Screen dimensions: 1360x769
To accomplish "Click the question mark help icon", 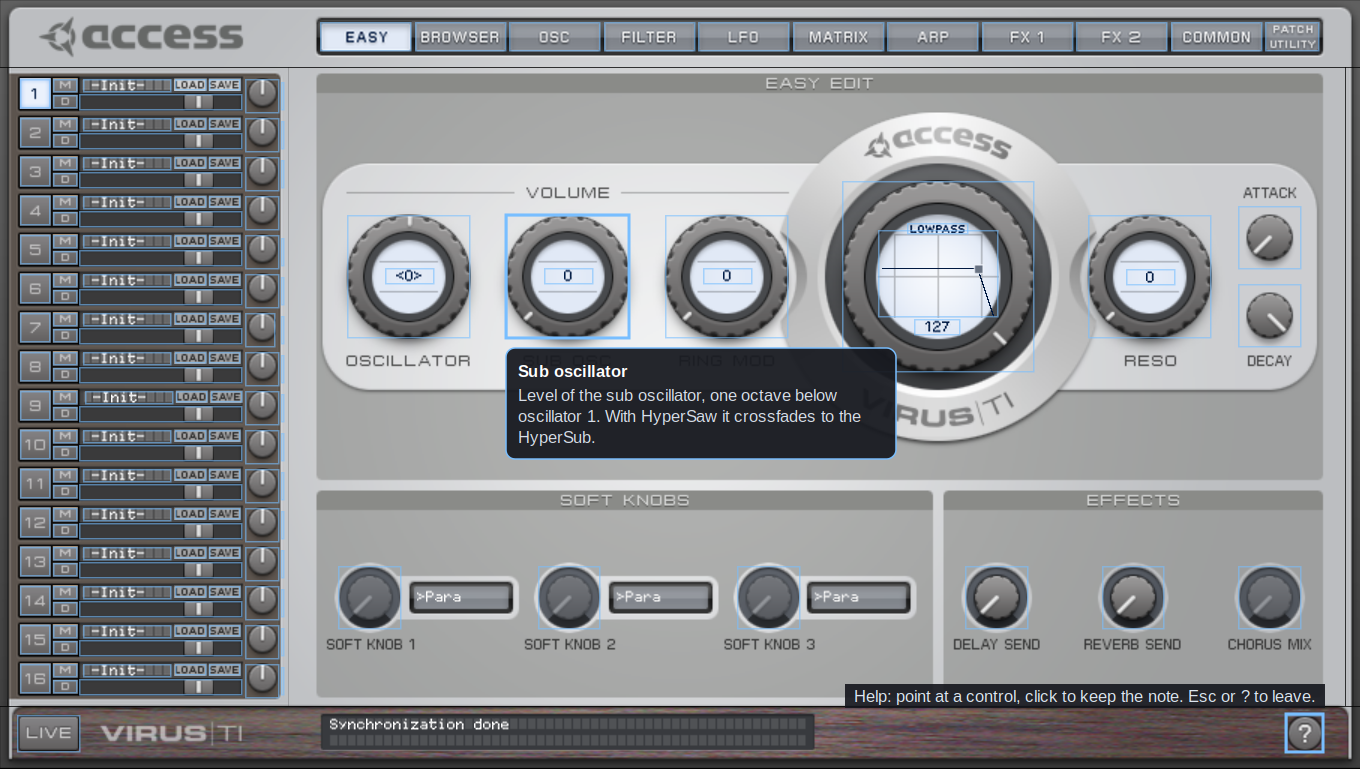I will (1304, 733).
